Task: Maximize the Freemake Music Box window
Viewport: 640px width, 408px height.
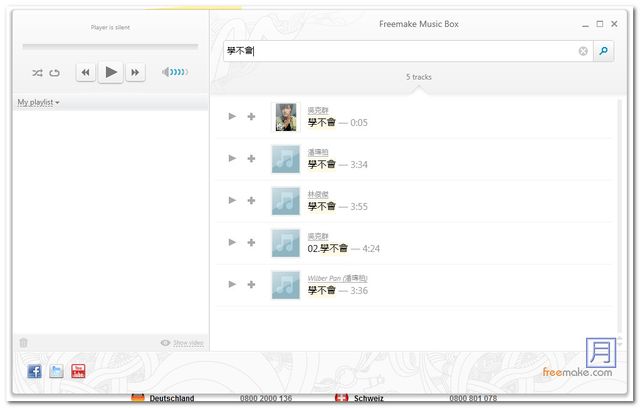Action: (600, 24)
